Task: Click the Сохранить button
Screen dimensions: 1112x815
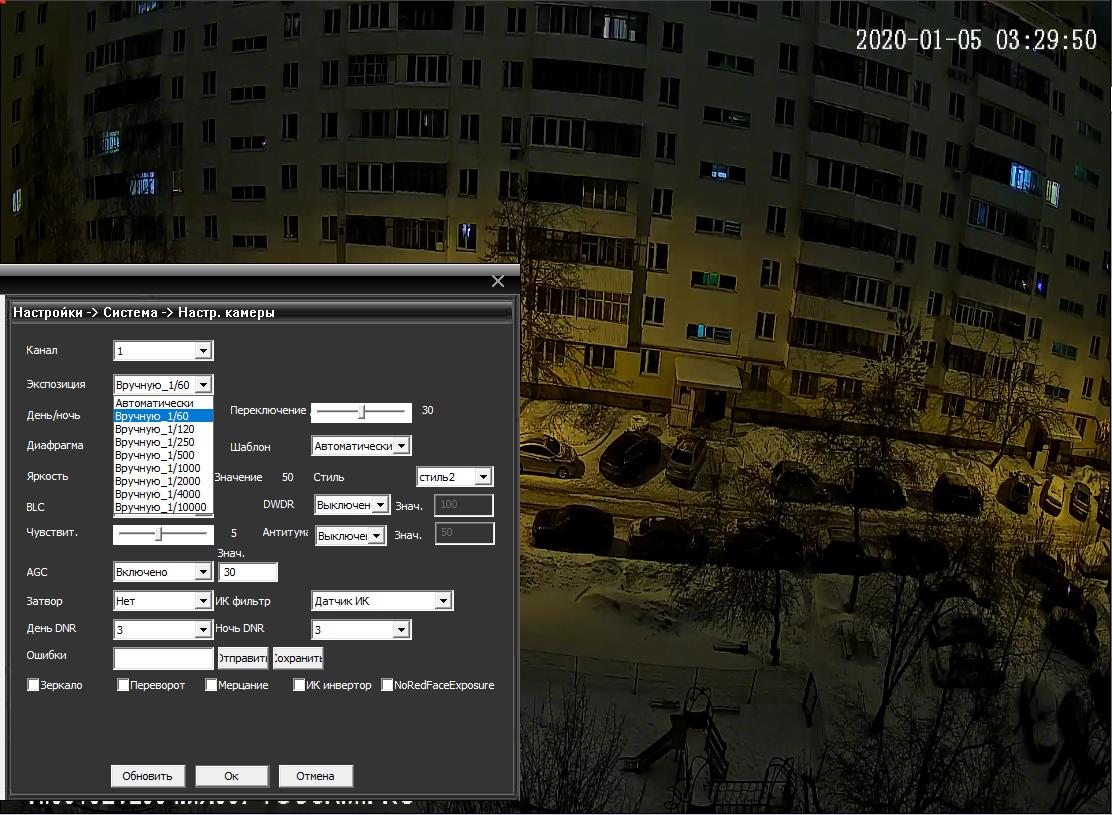Action: click(x=298, y=659)
